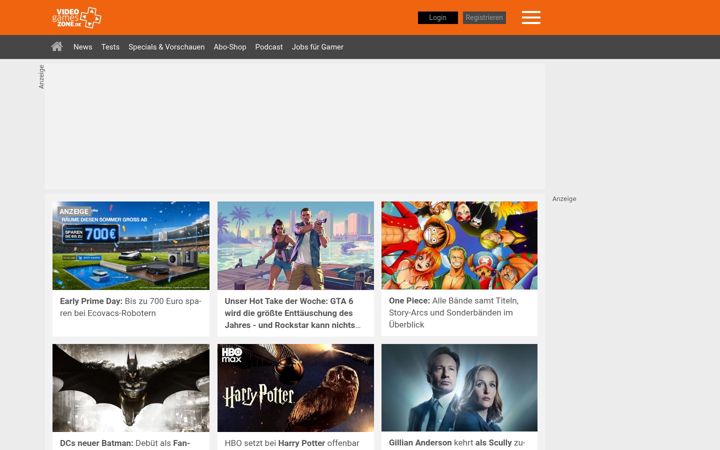
Task: Read HBO setzt bei Harry Potter headline
Action: (x=292, y=443)
